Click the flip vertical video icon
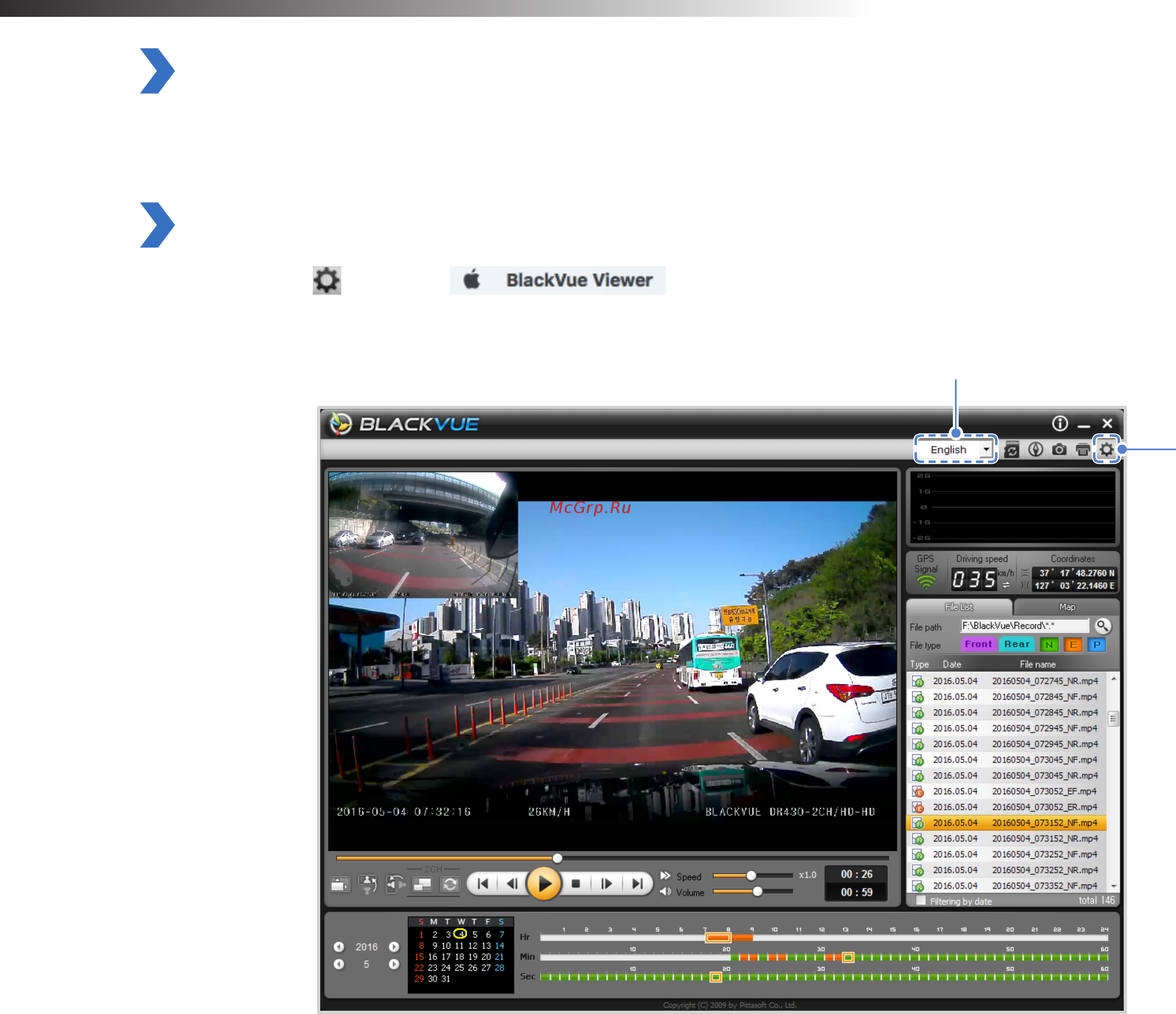The width and height of the screenshot is (1176, 1014). coord(368,884)
